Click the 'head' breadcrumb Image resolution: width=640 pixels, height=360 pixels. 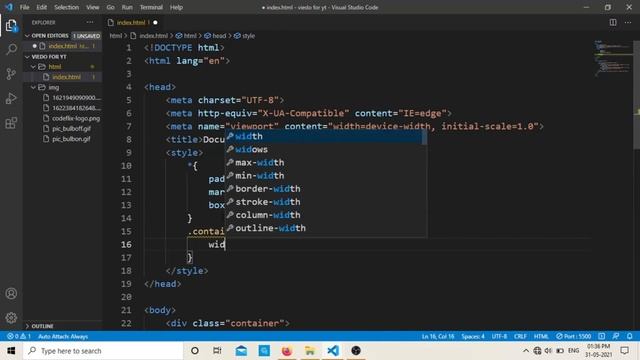click(215, 36)
